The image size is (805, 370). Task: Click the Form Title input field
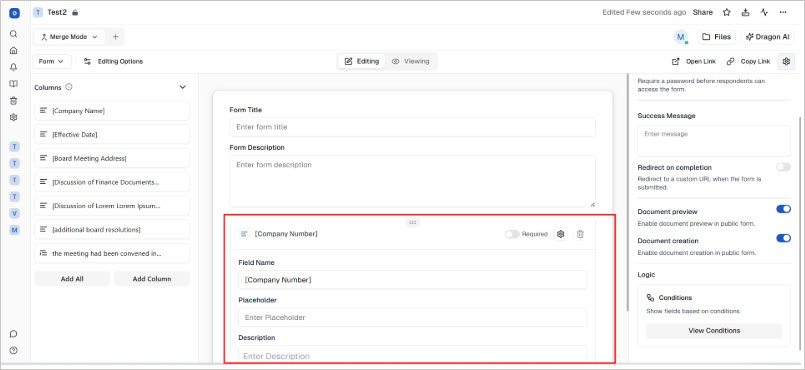pyautogui.click(x=412, y=127)
